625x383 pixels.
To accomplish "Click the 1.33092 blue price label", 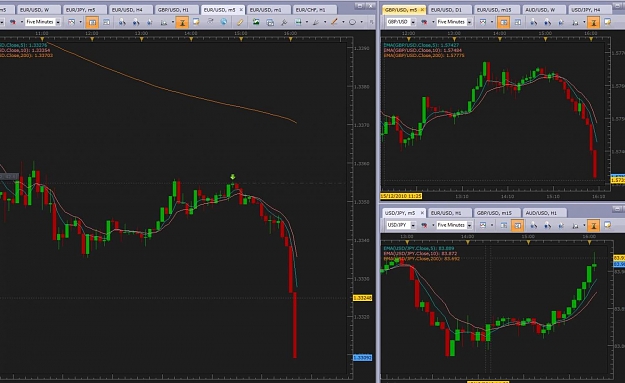I will (362, 358).
